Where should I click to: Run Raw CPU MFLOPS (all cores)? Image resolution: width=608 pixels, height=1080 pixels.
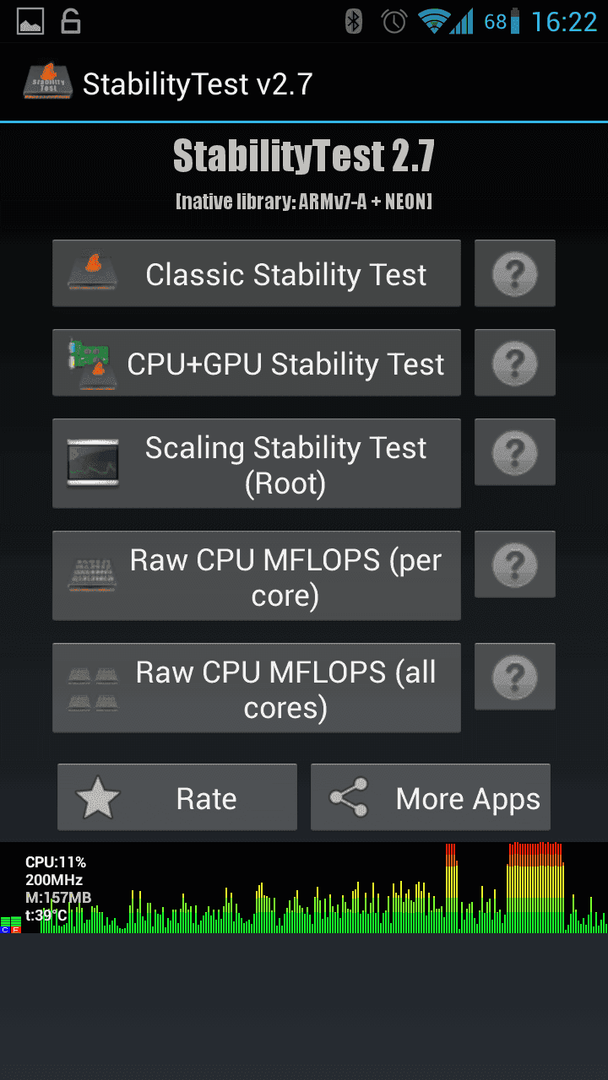tap(257, 687)
